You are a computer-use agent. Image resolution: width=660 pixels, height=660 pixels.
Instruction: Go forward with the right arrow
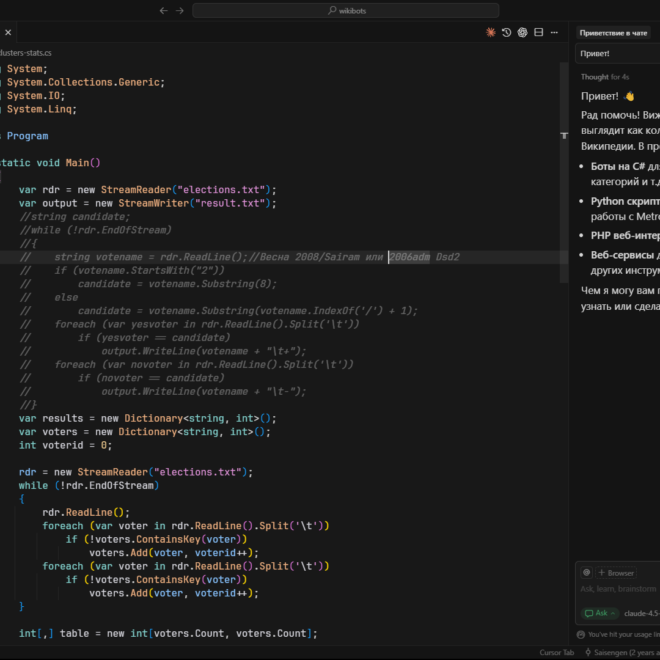pos(180,11)
